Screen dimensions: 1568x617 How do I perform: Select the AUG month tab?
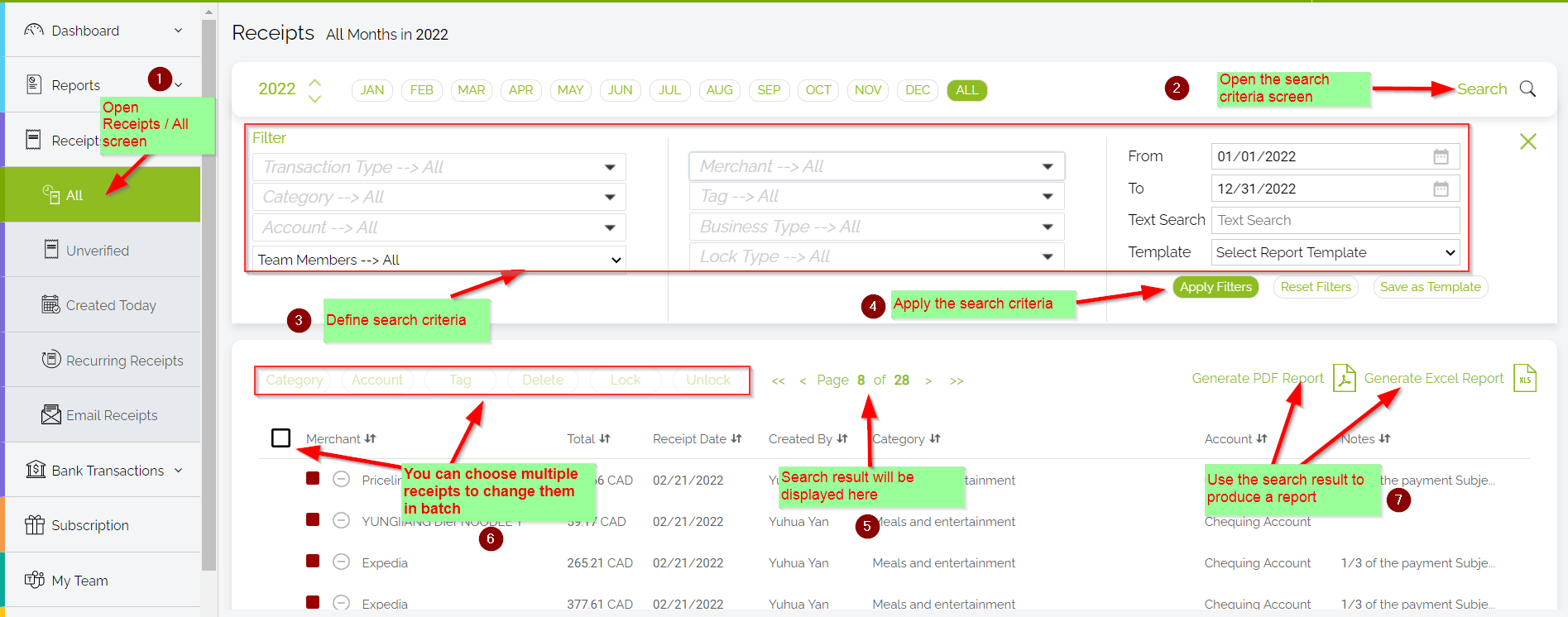coord(719,90)
